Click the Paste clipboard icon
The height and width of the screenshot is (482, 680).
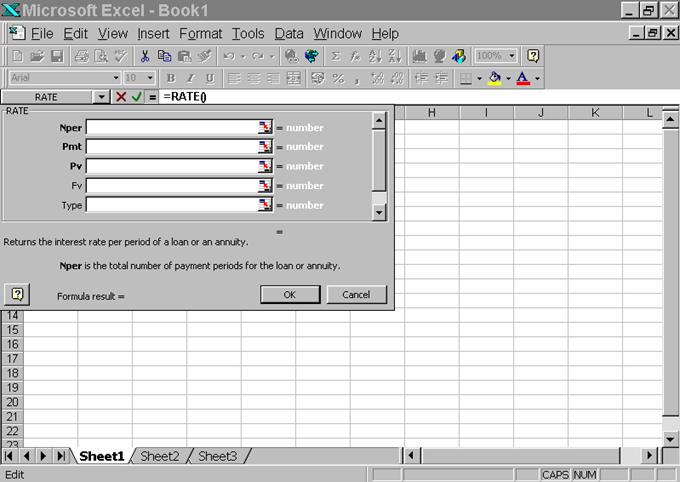click(x=185, y=56)
